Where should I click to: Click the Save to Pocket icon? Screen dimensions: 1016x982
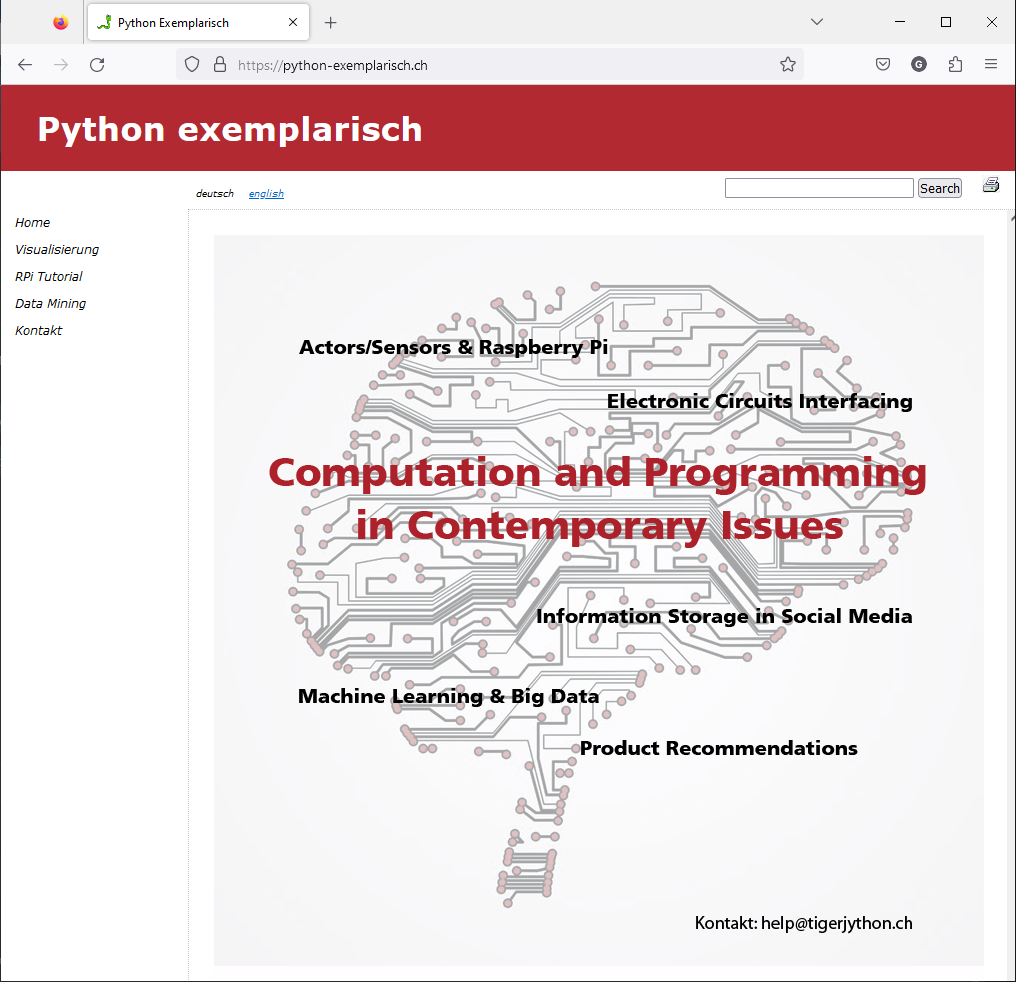tap(883, 64)
